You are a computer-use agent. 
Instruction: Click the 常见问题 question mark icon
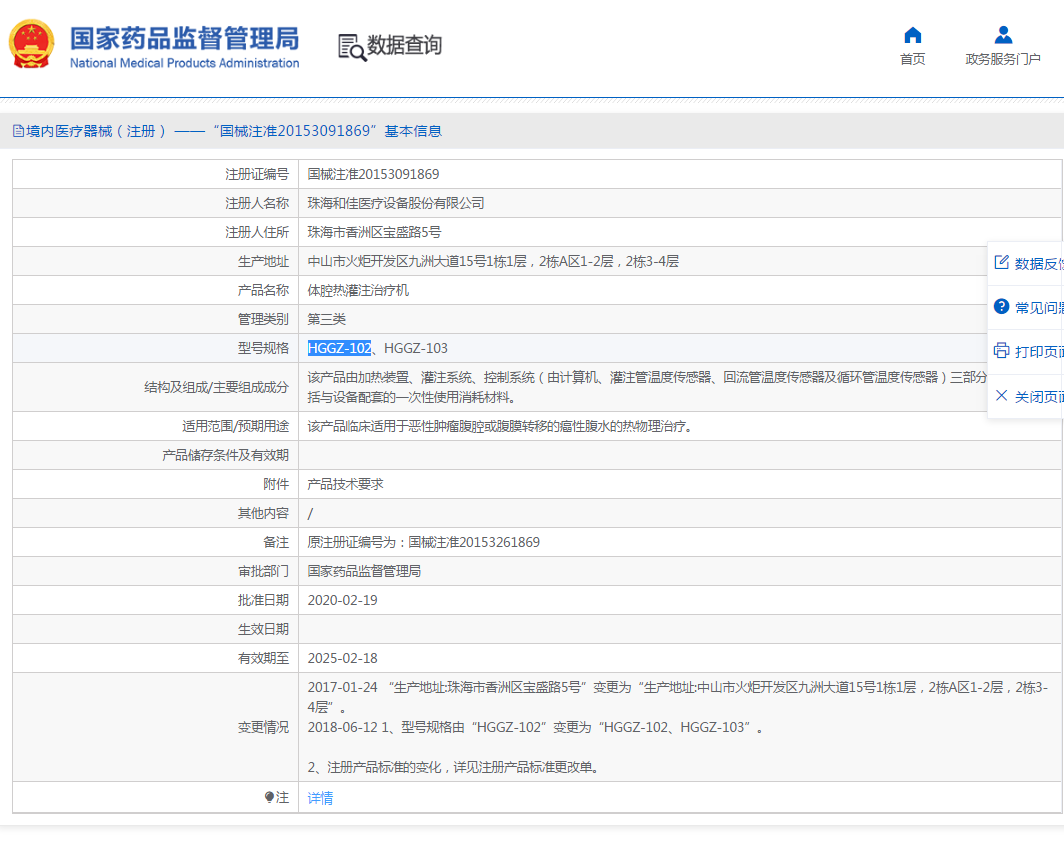(x=1002, y=307)
